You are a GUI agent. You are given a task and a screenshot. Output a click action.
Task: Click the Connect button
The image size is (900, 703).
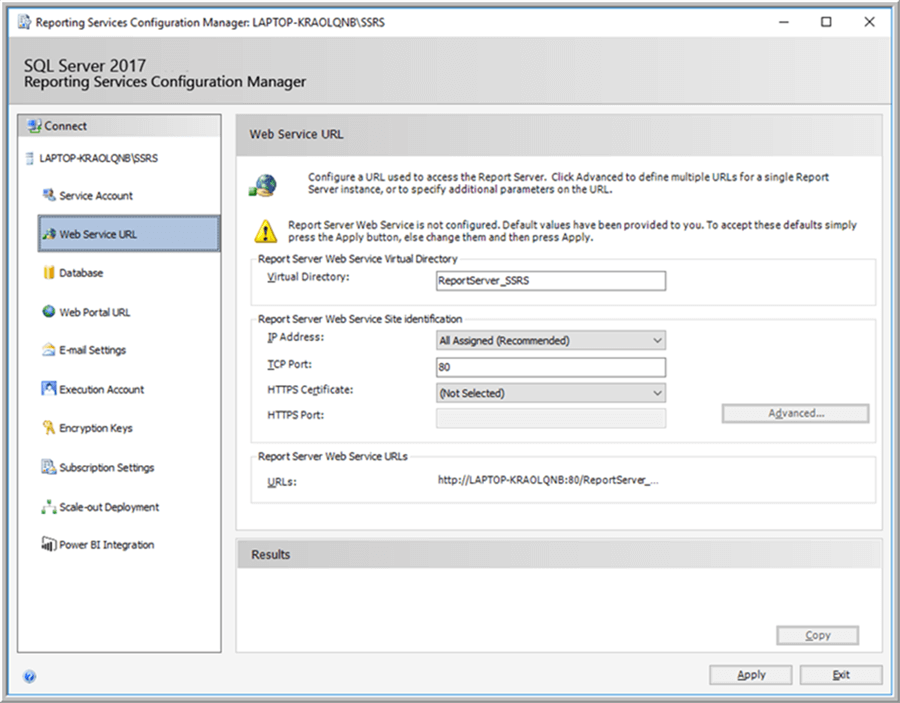119,126
